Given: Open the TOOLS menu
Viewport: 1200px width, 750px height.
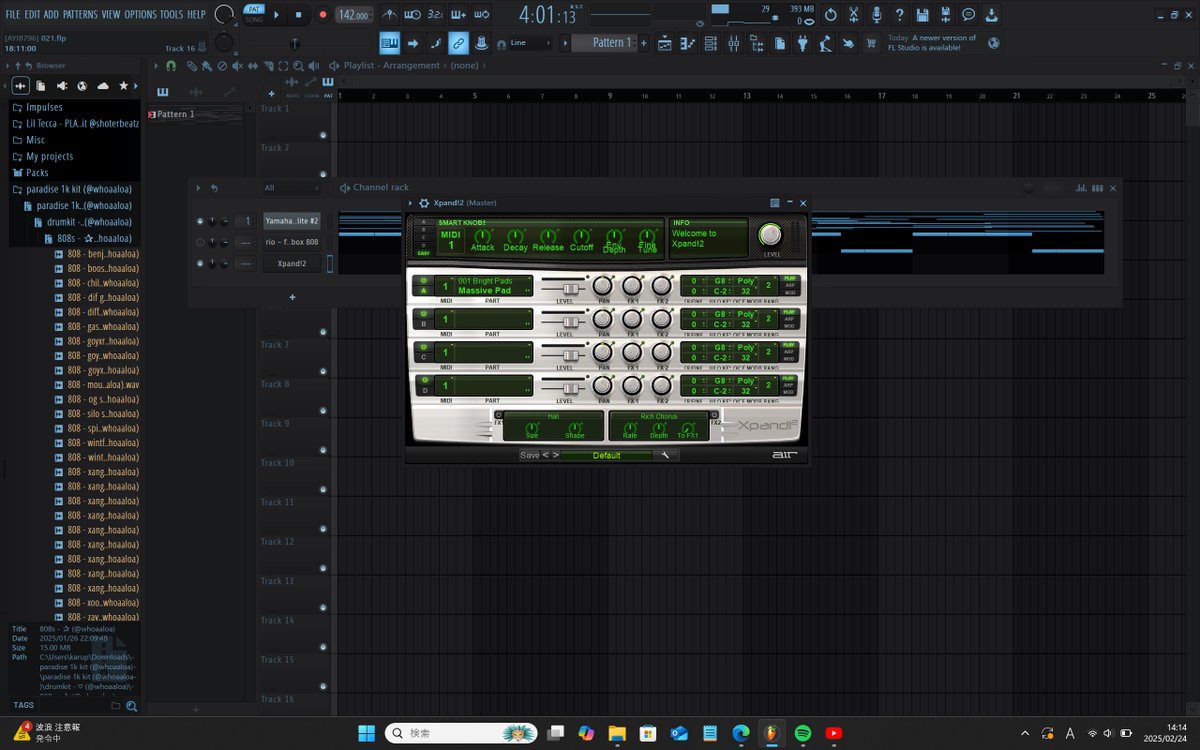Looking at the screenshot, I should [x=172, y=15].
